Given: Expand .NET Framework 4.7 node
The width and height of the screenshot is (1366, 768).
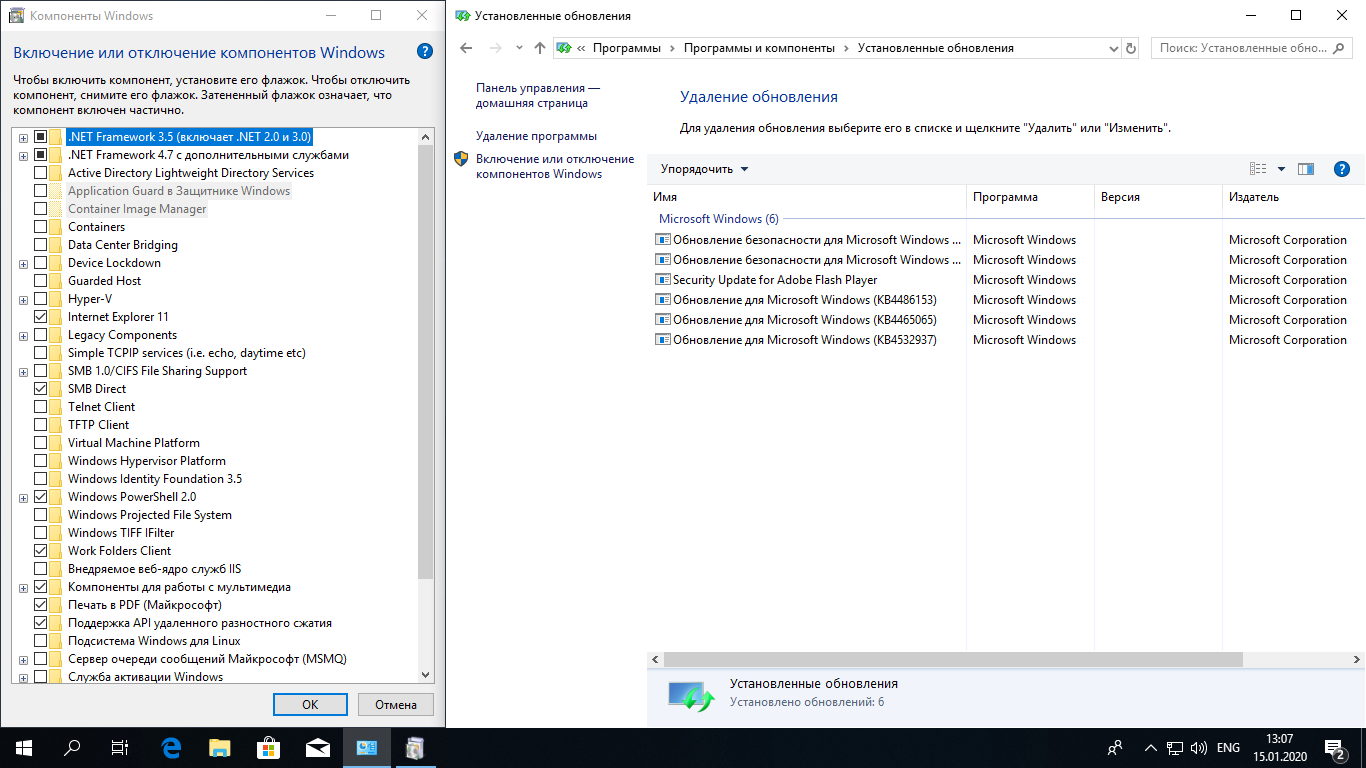Looking at the screenshot, I should [x=23, y=155].
